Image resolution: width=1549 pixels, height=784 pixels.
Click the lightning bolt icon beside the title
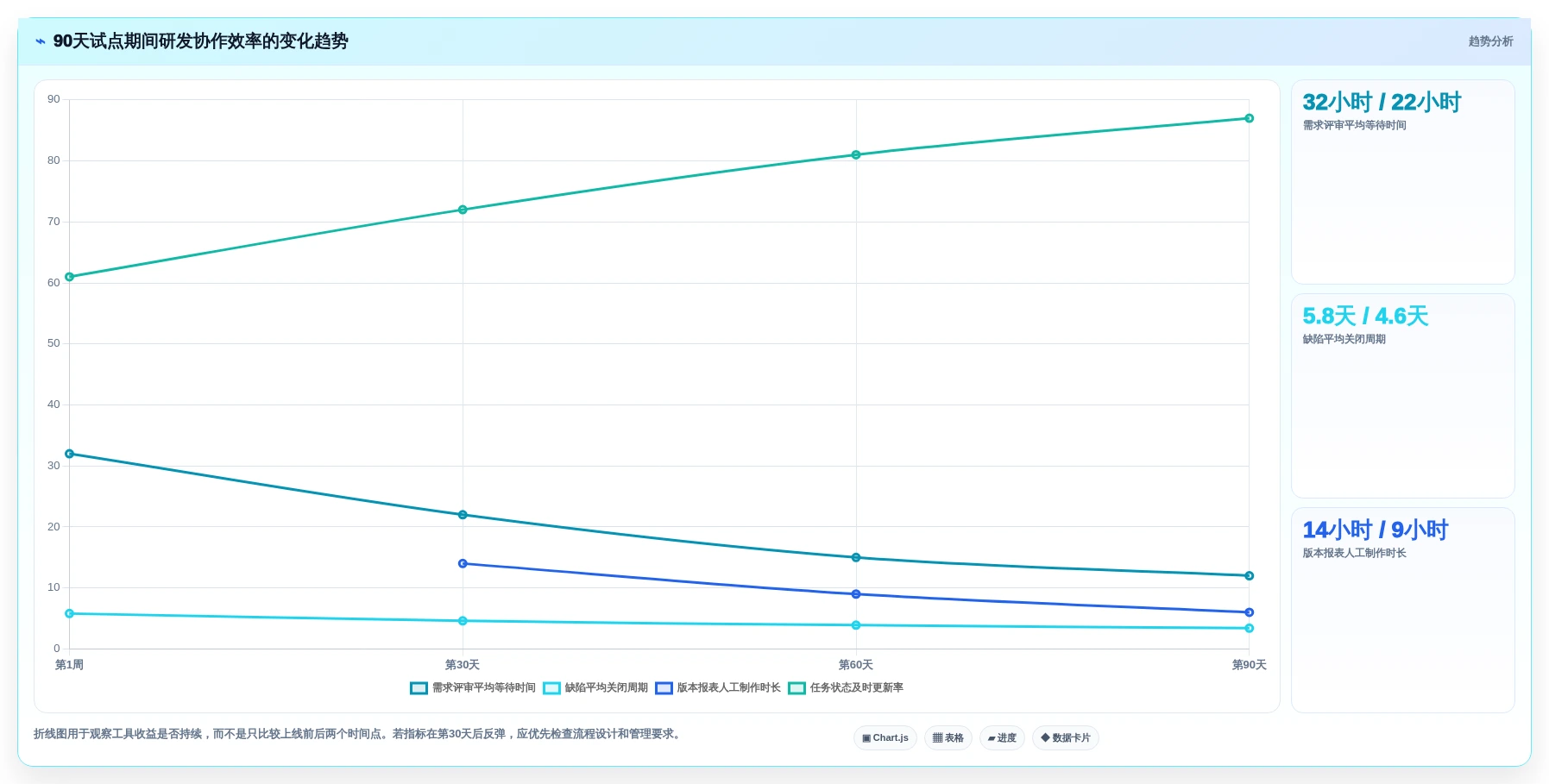click(41, 41)
